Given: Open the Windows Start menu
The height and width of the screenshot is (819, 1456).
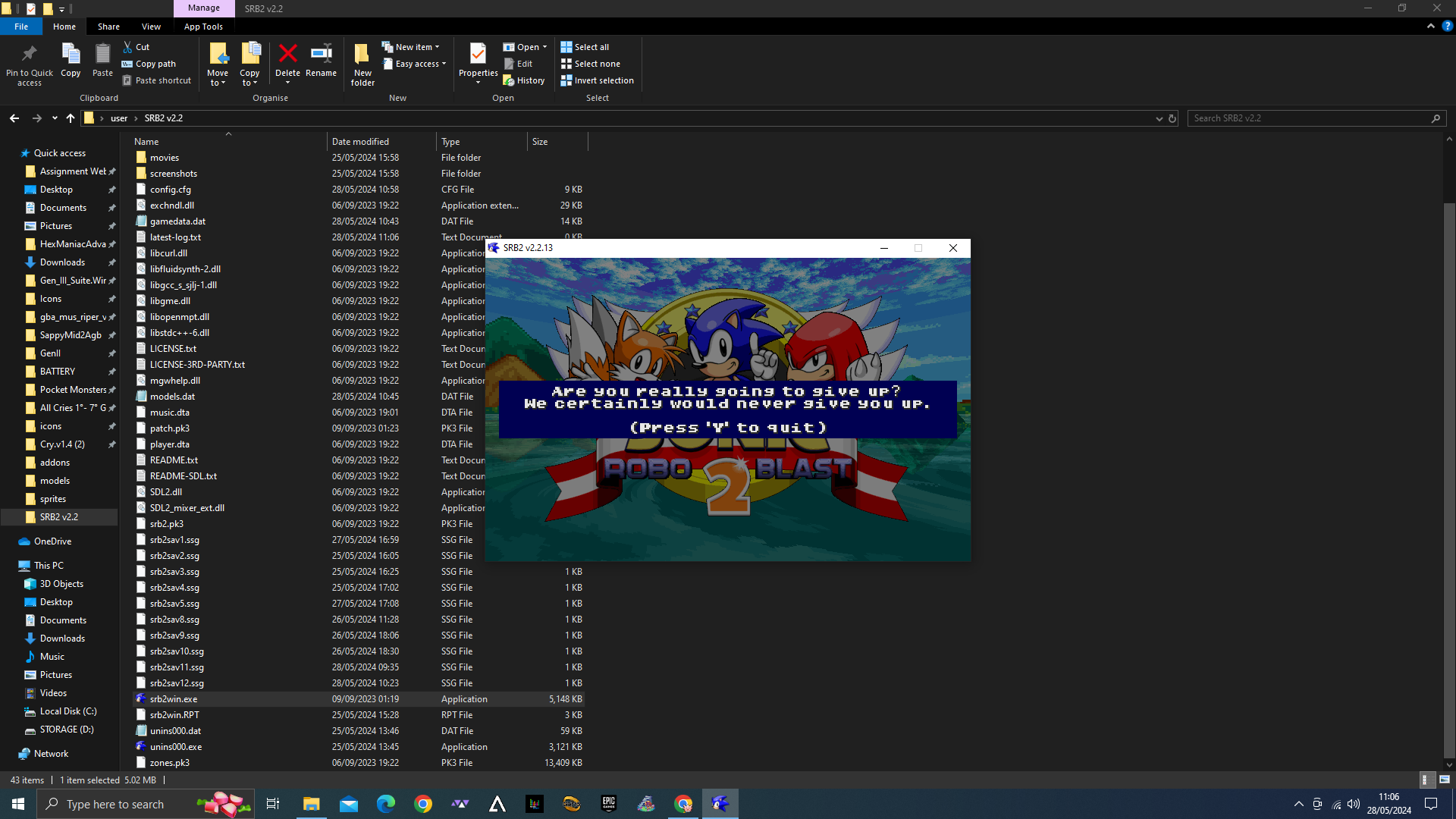Looking at the screenshot, I should (18, 804).
